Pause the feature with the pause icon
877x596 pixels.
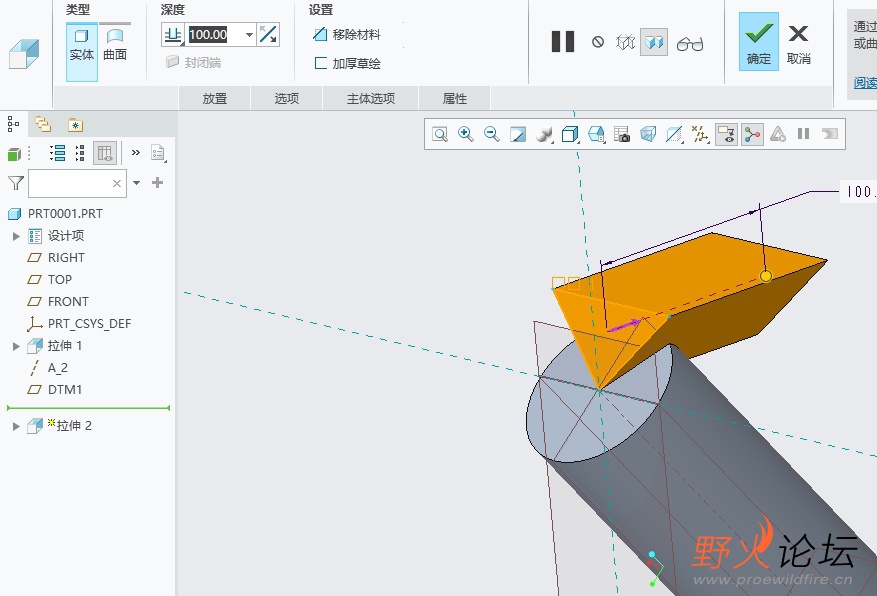[563, 42]
